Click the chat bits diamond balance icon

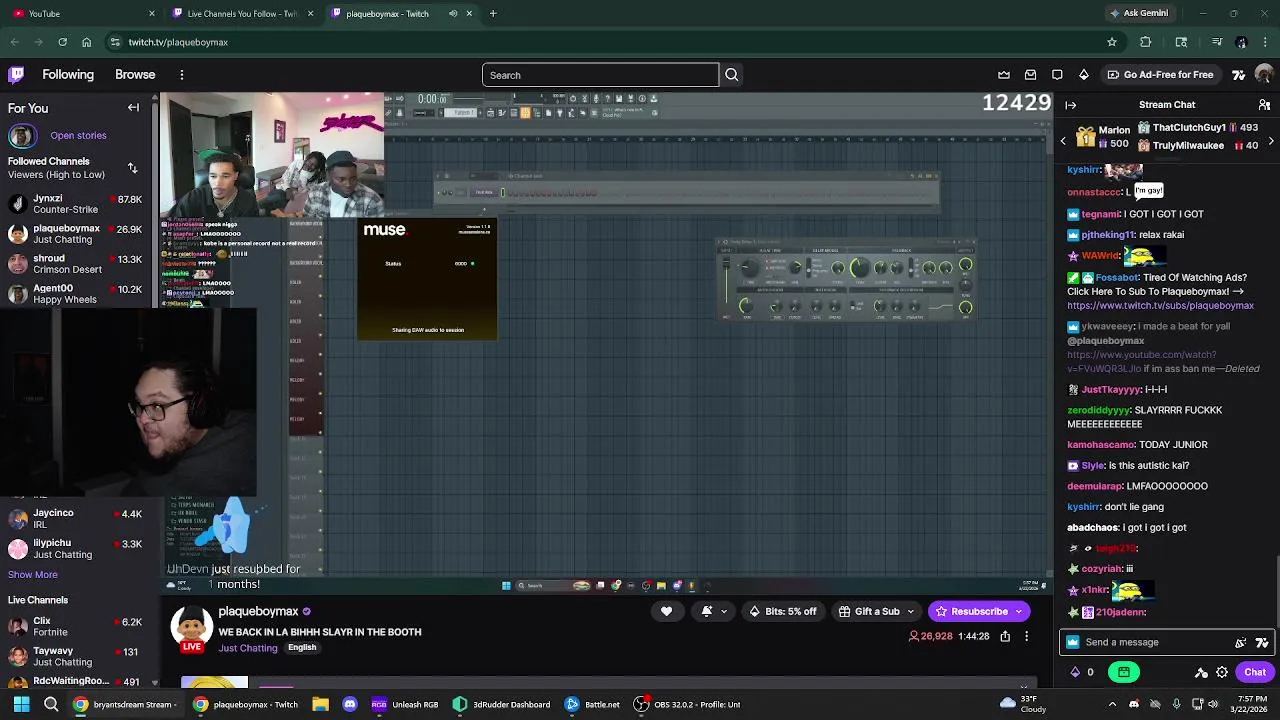pyautogui.click(x=1075, y=672)
